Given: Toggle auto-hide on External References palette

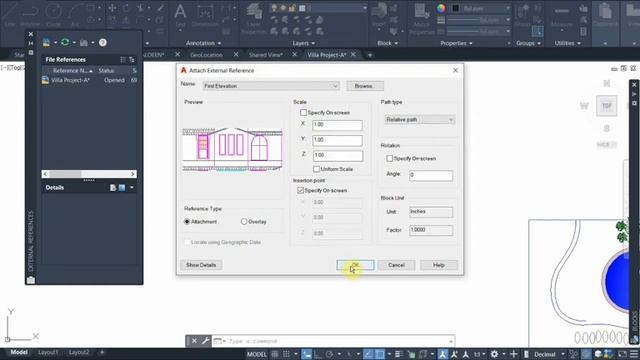Looking at the screenshot, I should [31, 43].
